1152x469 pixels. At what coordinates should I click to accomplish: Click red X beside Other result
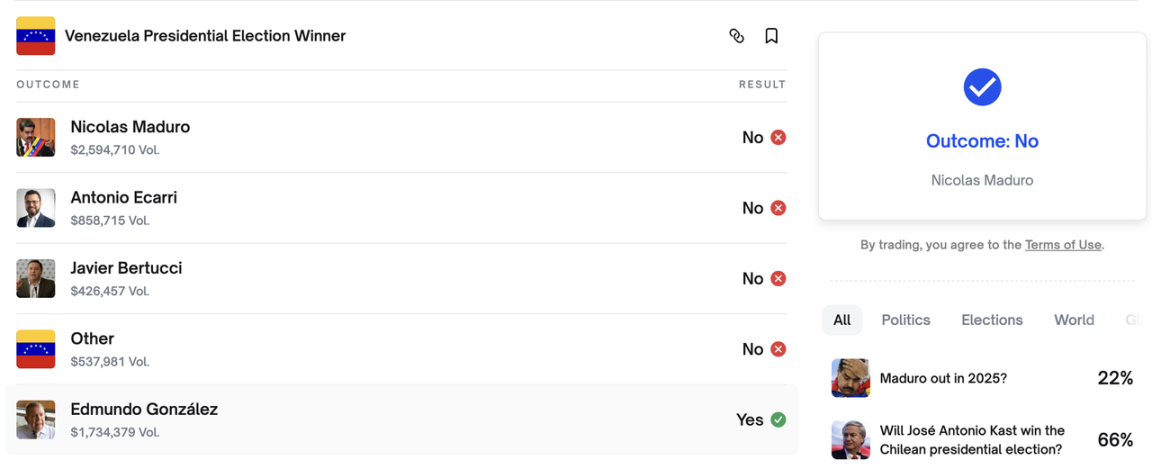coord(778,349)
